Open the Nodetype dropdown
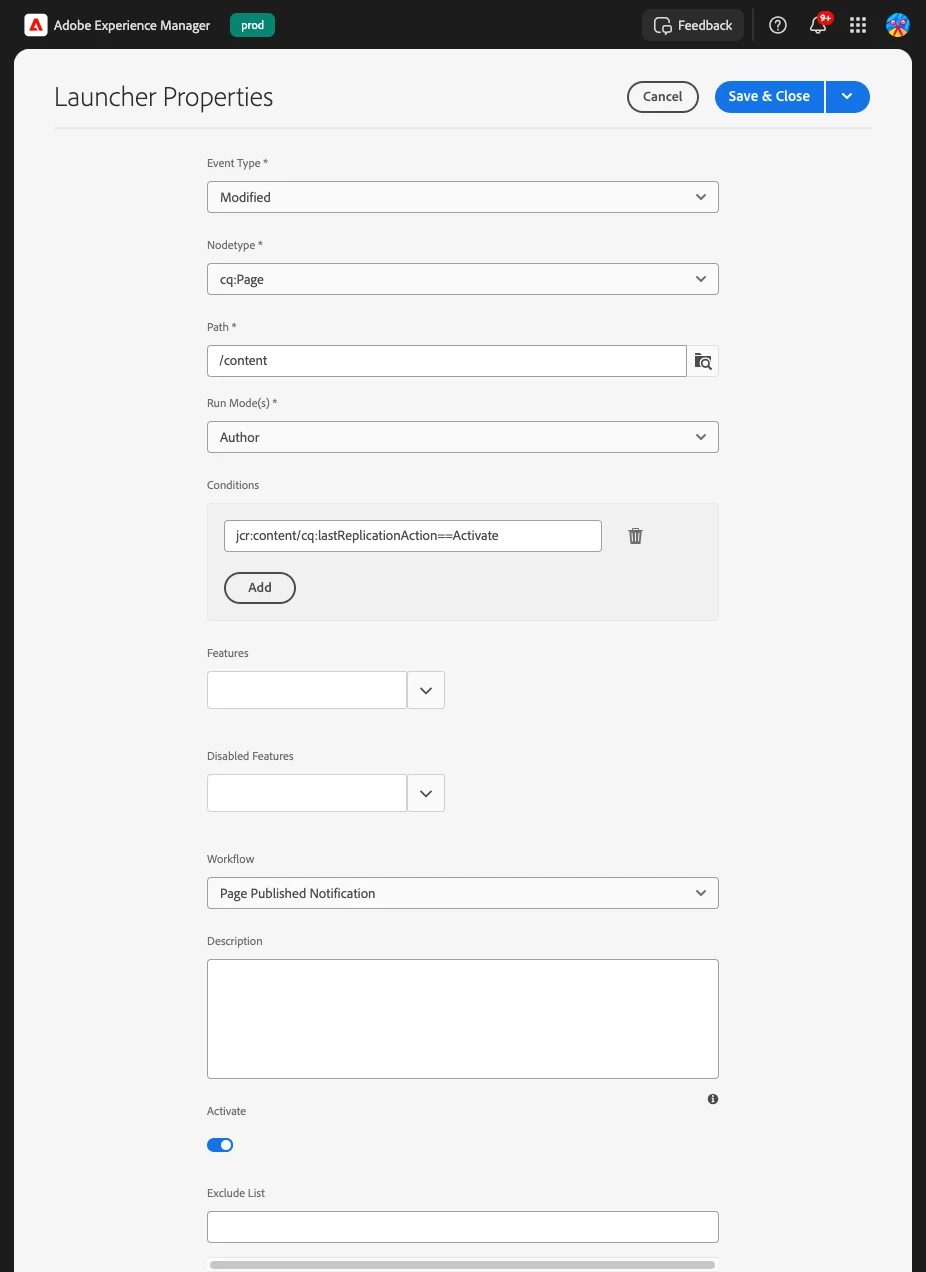Image resolution: width=926 pixels, height=1272 pixels. point(463,279)
